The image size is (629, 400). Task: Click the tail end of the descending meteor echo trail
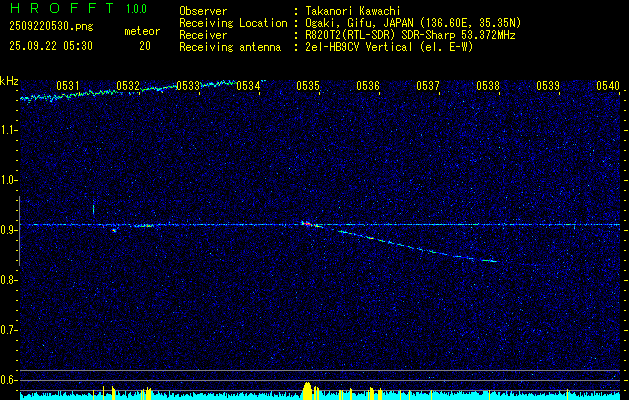pyautogui.click(x=492, y=261)
